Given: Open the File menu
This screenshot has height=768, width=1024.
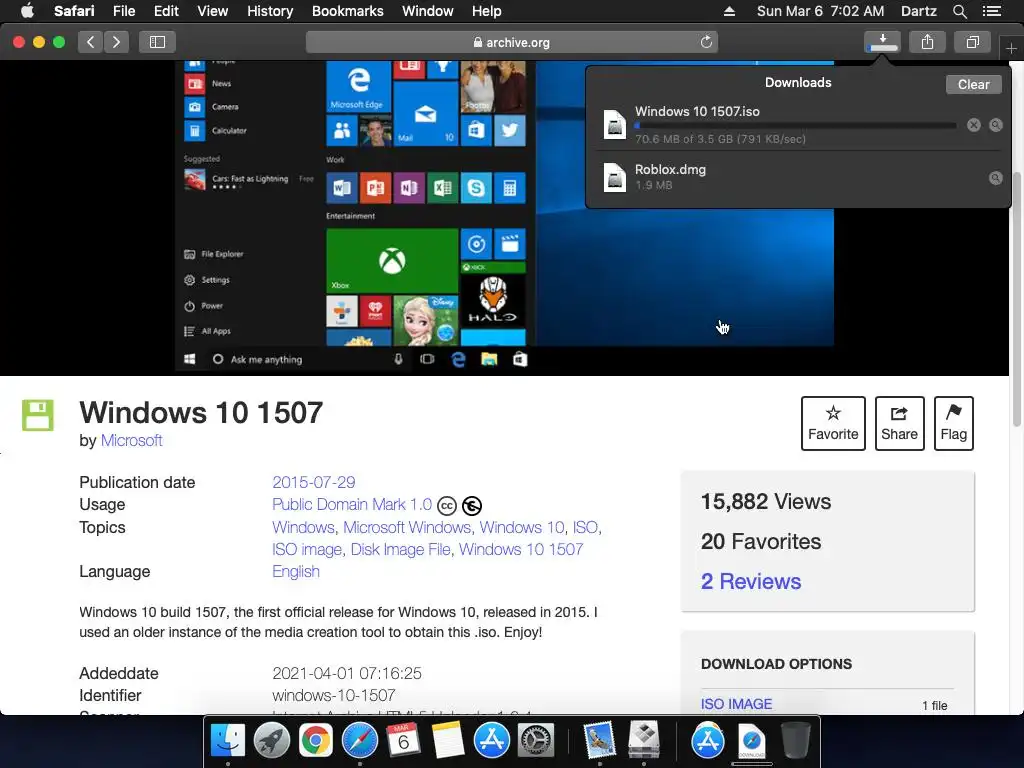Looking at the screenshot, I should tap(124, 11).
